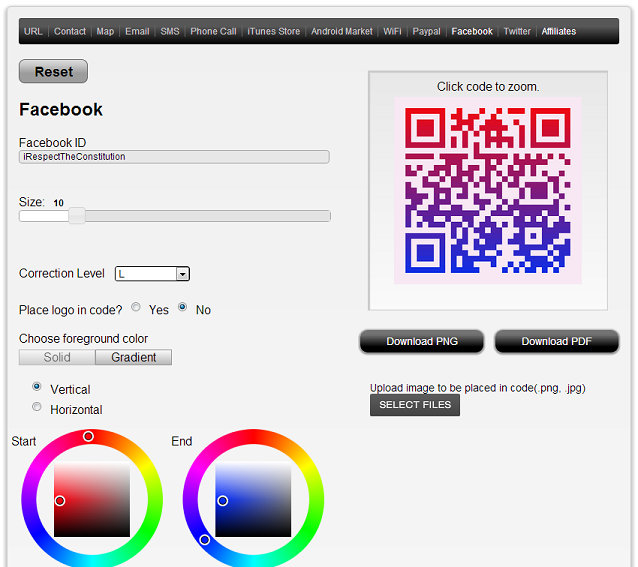Open the Phone Call tab

213,31
